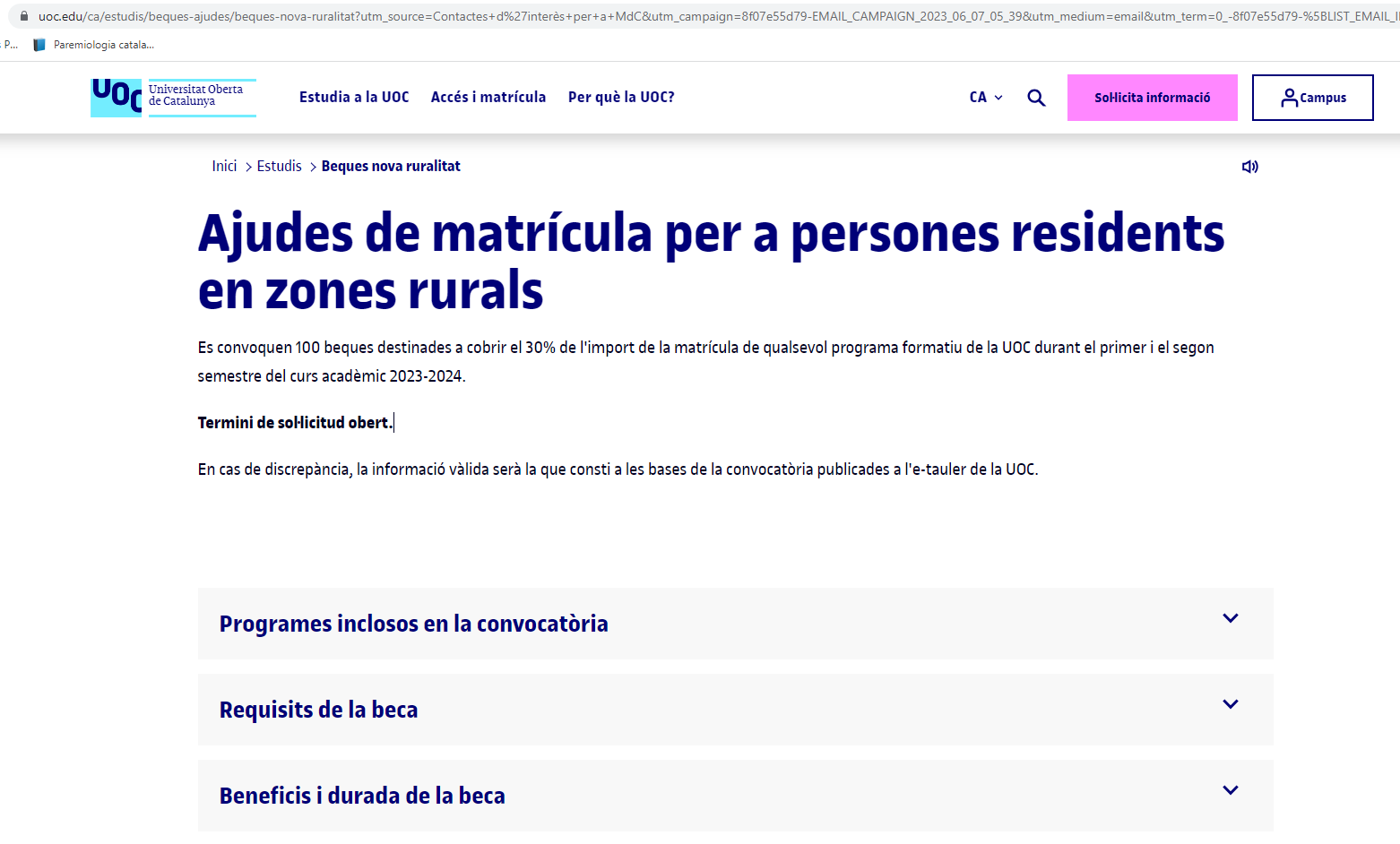Screen dimensions: 1400x844
Task: Expand Beneficis i durada de la beca
Action: pyautogui.click(x=735, y=796)
